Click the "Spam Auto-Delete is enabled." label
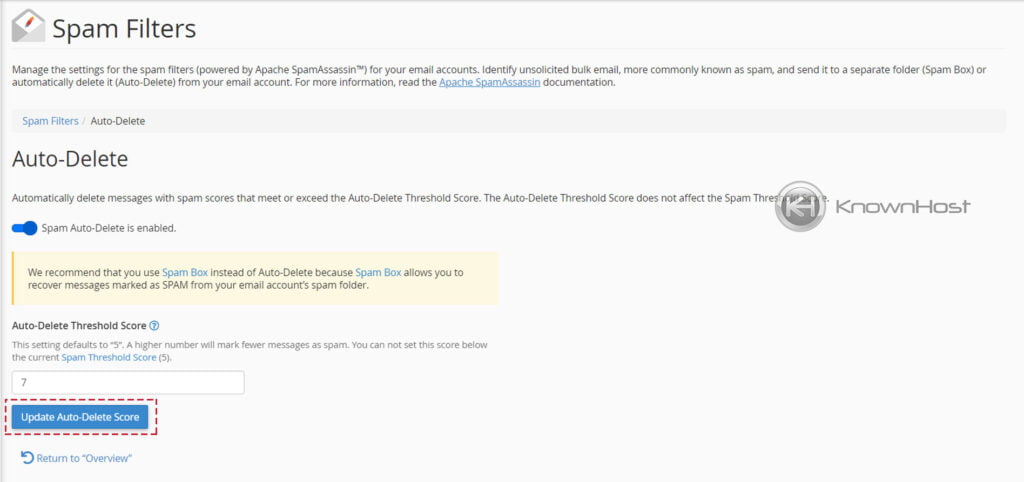Image resolution: width=1024 pixels, height=482 pixels. (109, 228)
